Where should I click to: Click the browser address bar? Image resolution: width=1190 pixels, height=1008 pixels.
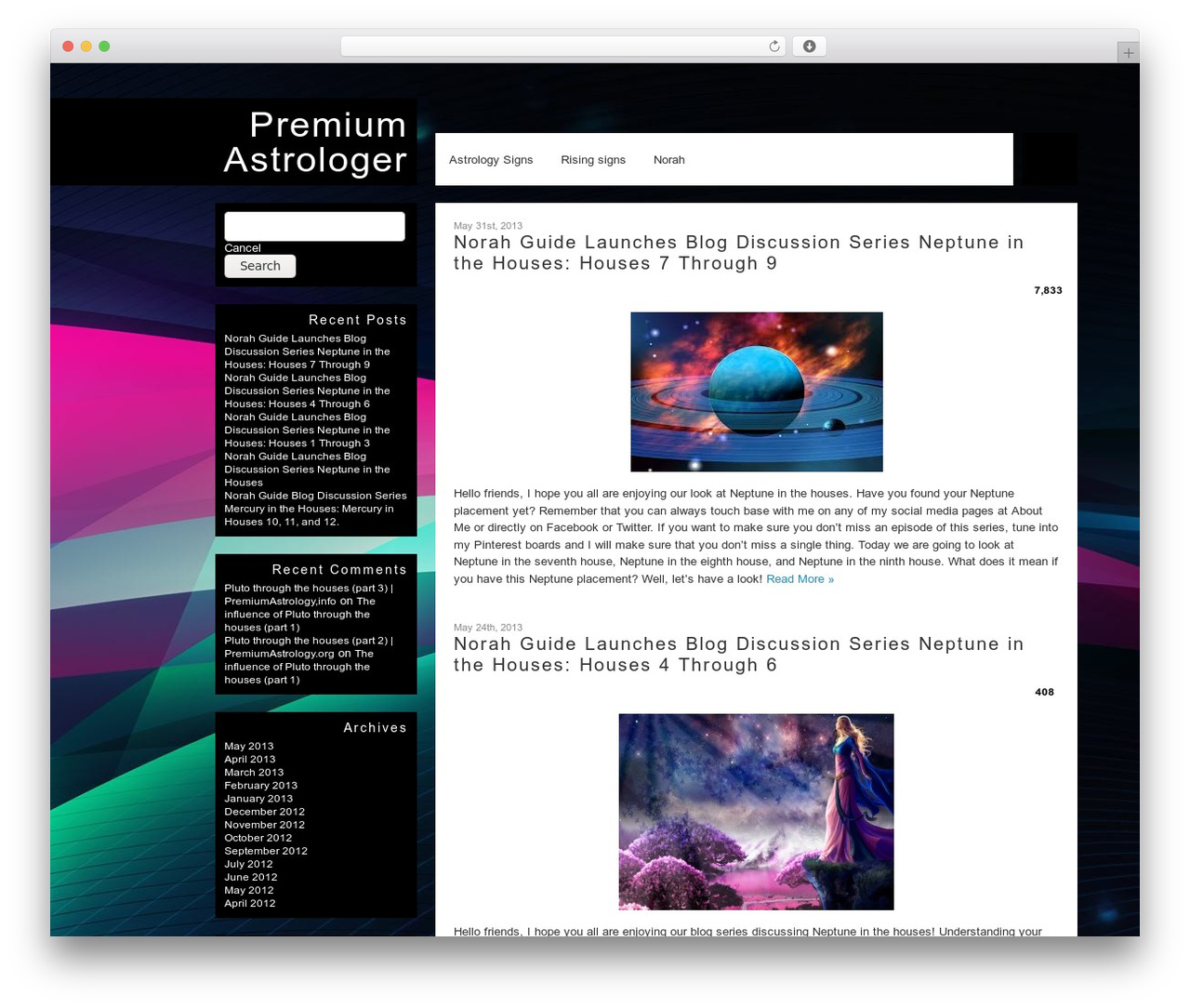pyautogui.click(x=562, y=46)
